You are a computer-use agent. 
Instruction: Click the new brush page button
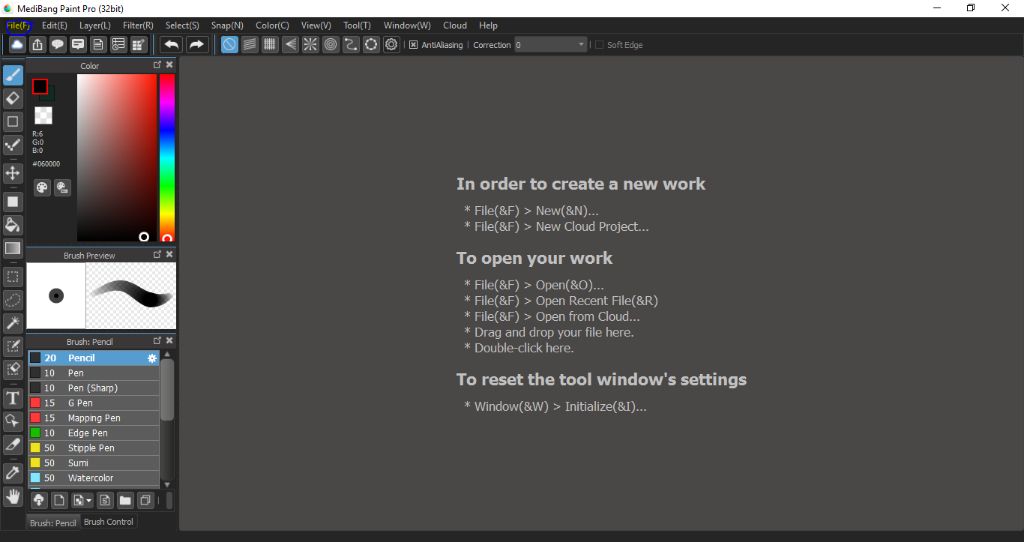click(59, 501)
